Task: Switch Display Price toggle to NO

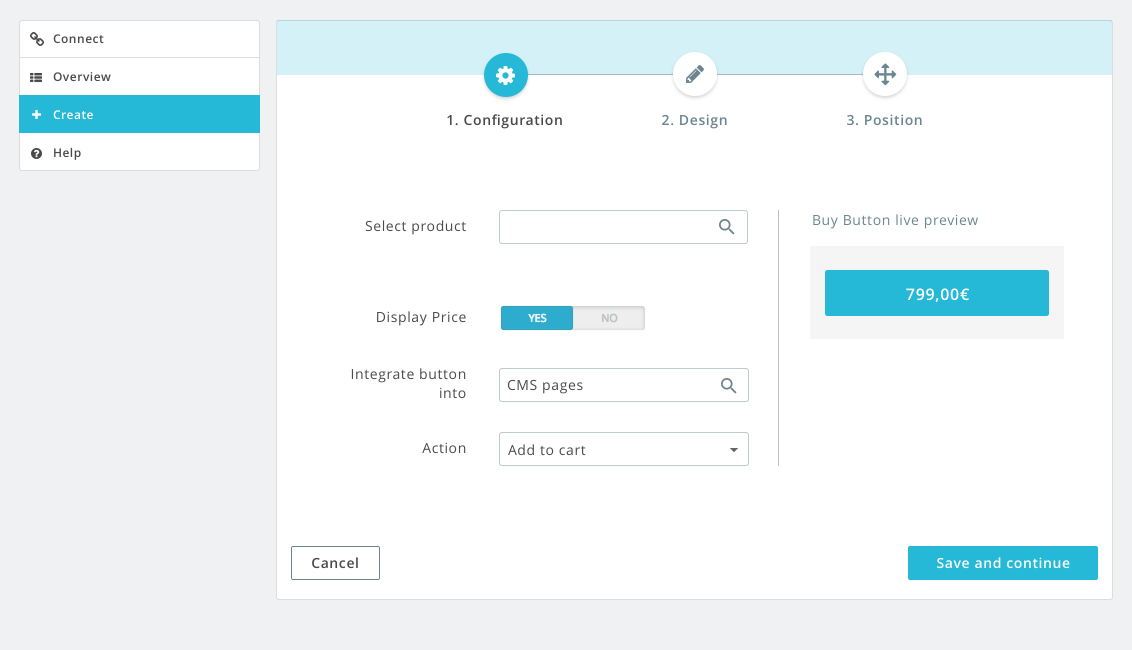Action: click(609, 318)
